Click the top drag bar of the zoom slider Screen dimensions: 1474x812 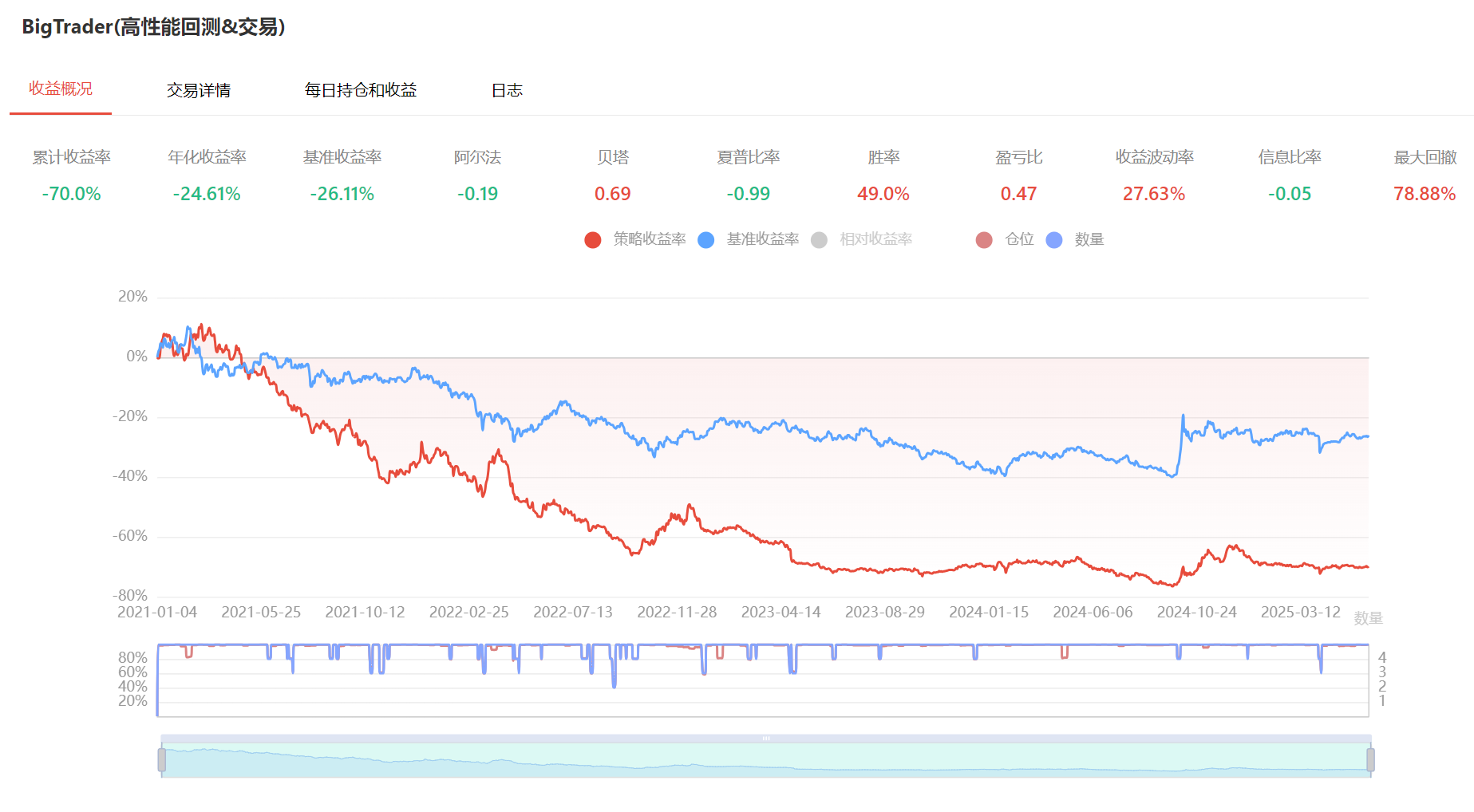pyautogui.click(x=765, y=739)
